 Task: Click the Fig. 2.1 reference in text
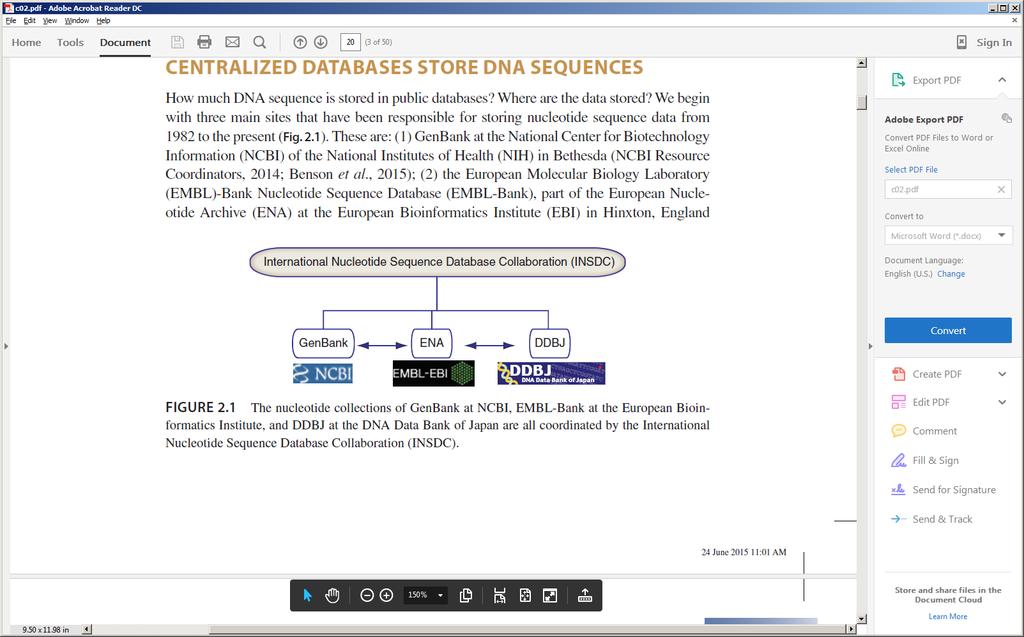point(302,137)
